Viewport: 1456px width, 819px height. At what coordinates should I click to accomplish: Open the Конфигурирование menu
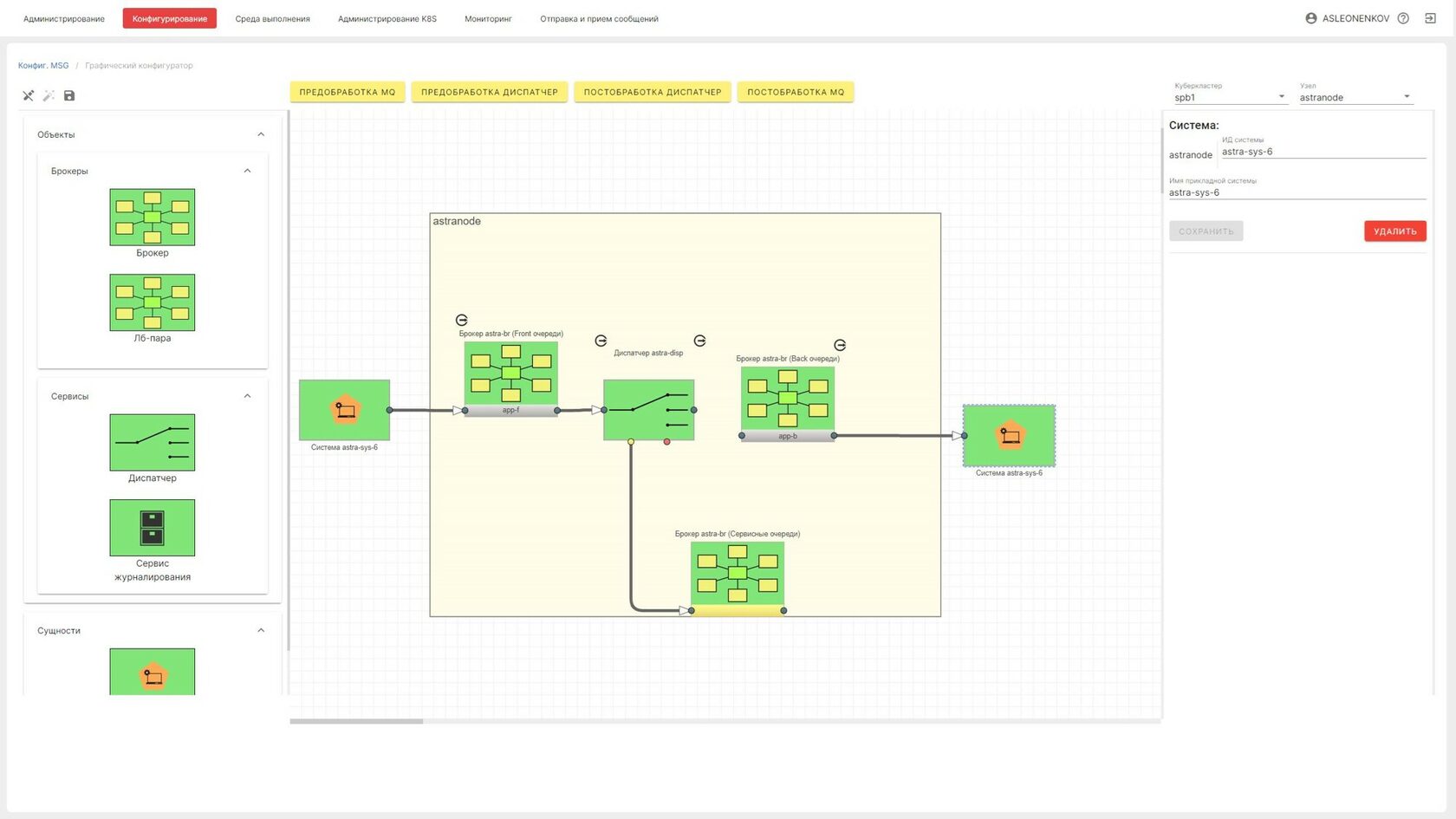(x=170, y=18)
